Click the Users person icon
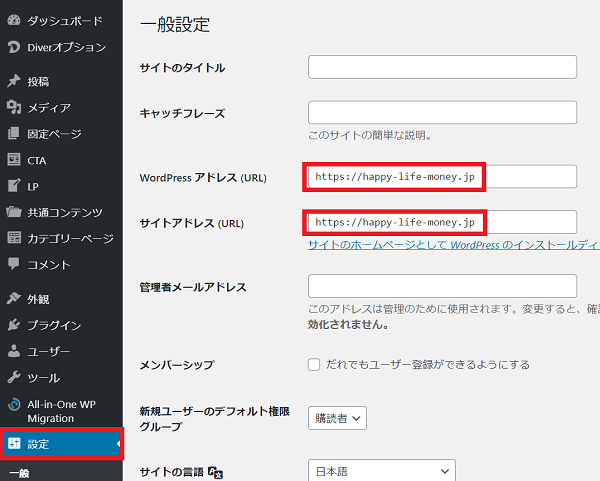Image resolution: width=600 pixels, height=481 pixels. pos(14,351)
